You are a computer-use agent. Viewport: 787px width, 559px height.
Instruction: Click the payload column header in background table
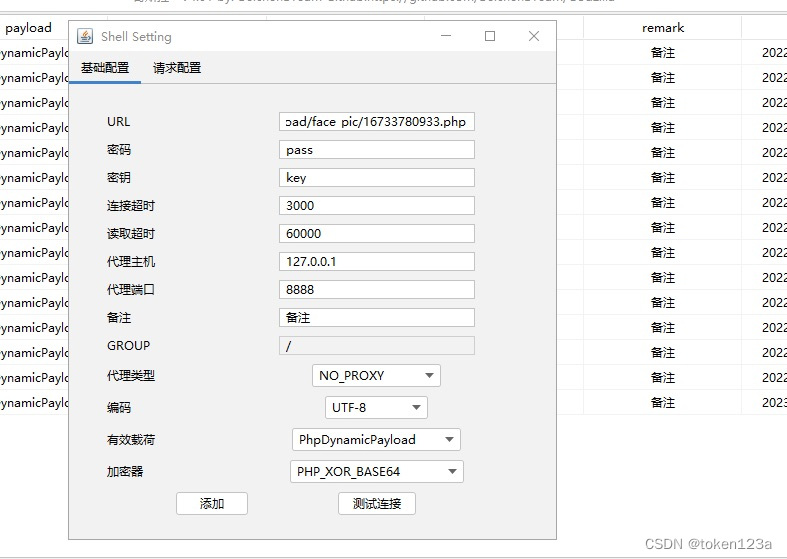tap(29, 28)
